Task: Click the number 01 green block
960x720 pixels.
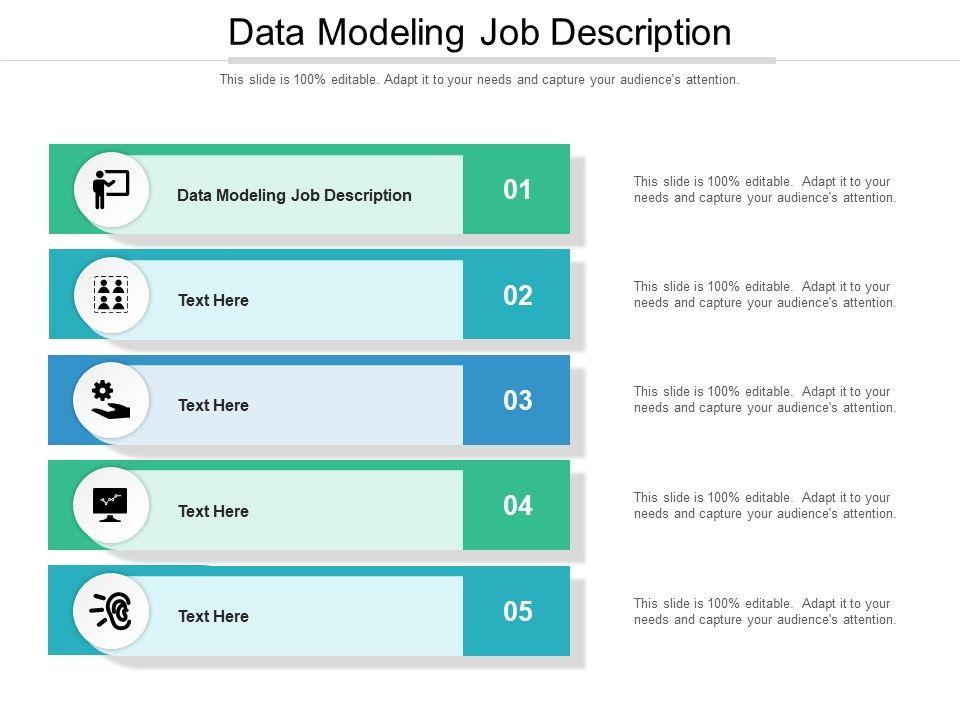Action: (517, 190)
